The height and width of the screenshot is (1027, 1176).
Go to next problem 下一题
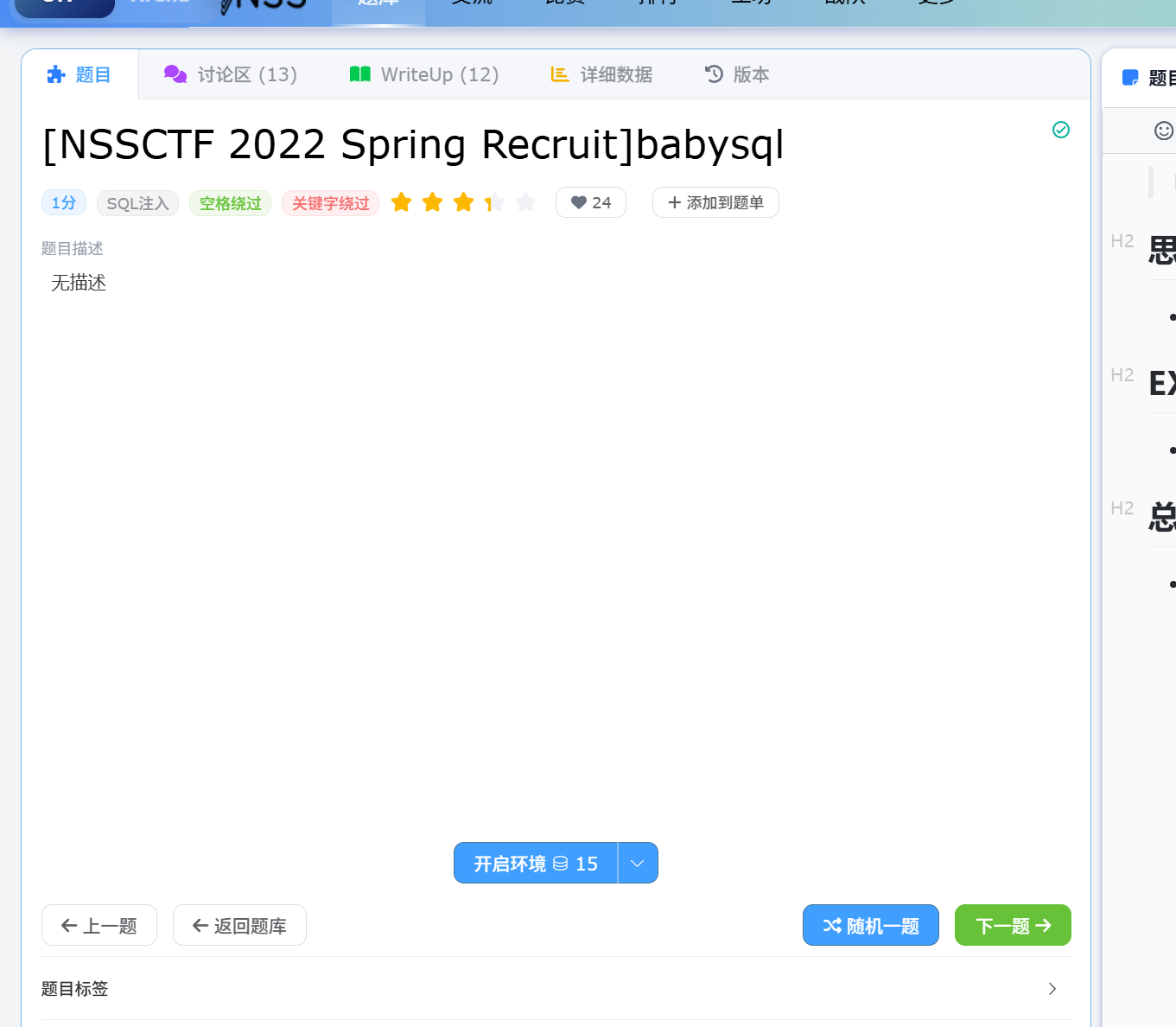point(1013,926)
